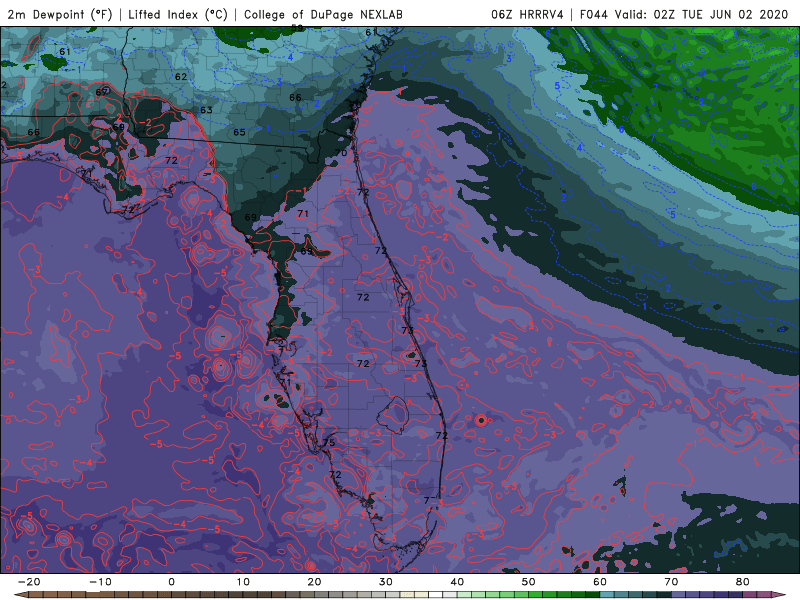The image size is (800, 600).
Task: Click the red bullseye marker off Florida's east coast
Action: [x=481, y=420]
